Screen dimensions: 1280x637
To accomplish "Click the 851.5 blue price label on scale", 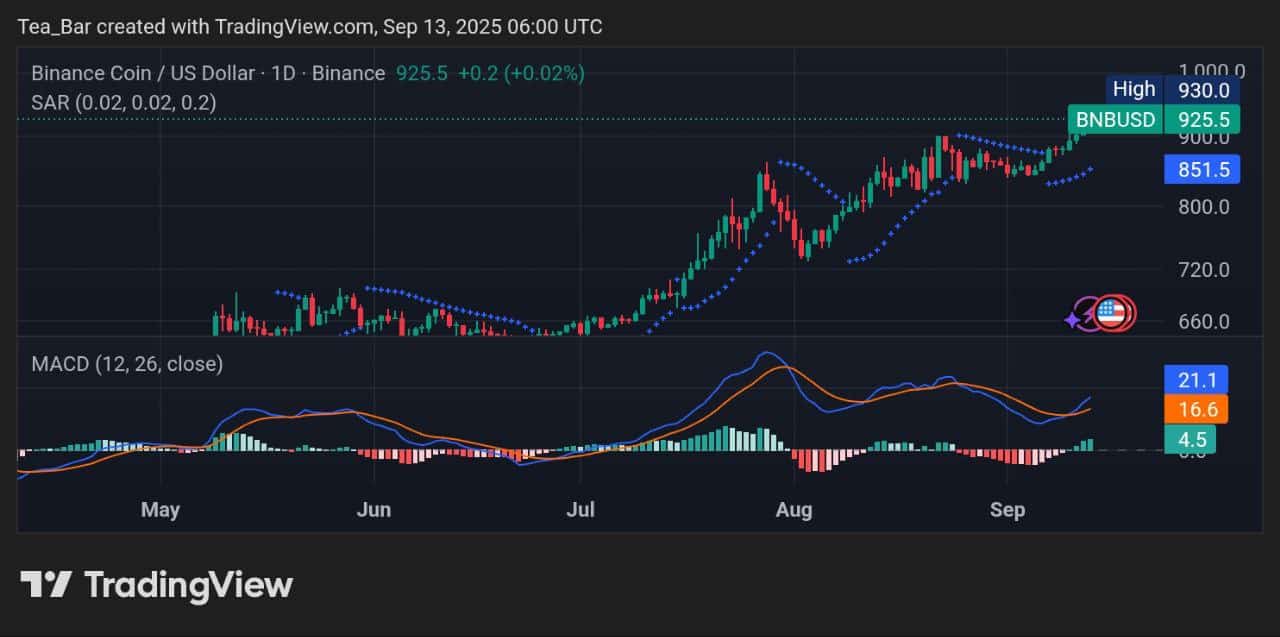I will pyautogui.click(x=1202, y=170).
